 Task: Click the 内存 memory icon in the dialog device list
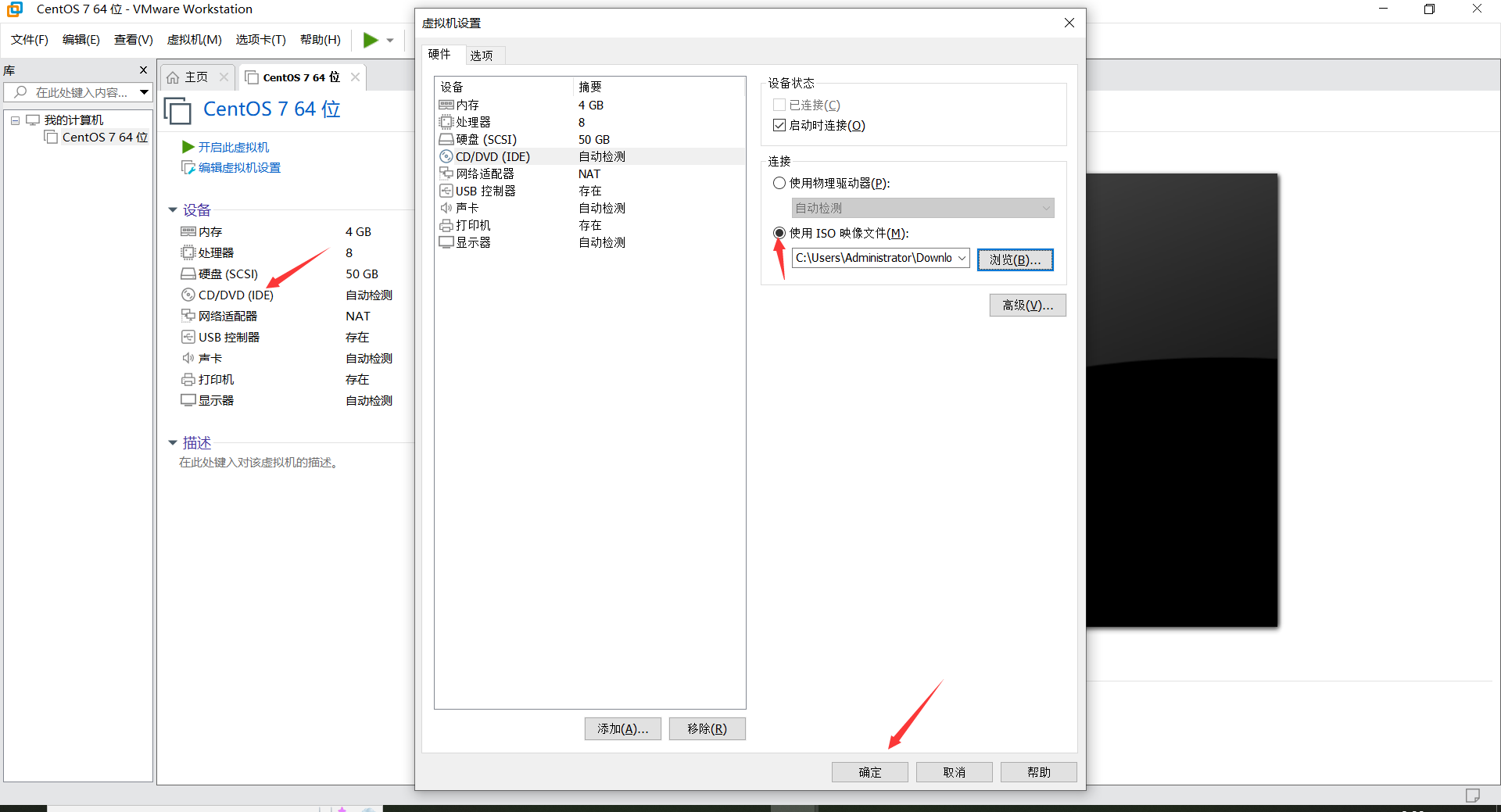click(x=446, y=105)
